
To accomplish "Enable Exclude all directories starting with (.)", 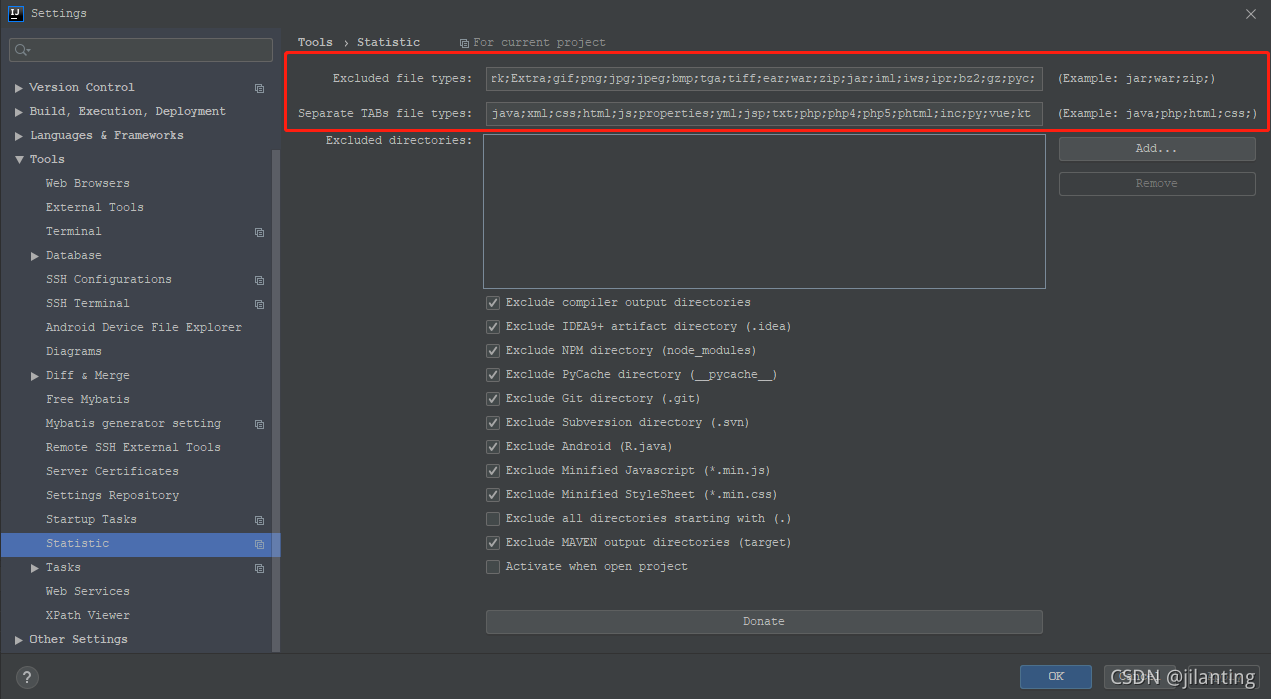I will (x=493, y=519).
